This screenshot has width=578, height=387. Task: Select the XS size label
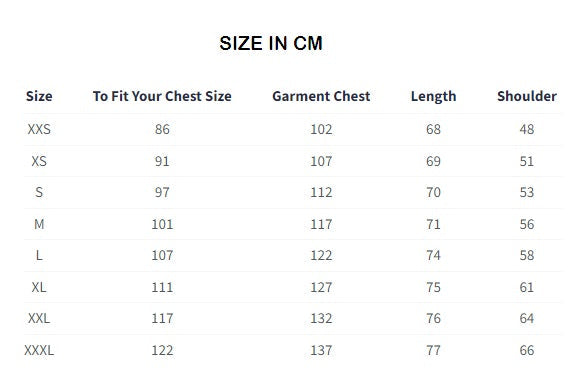pos(39,161)
